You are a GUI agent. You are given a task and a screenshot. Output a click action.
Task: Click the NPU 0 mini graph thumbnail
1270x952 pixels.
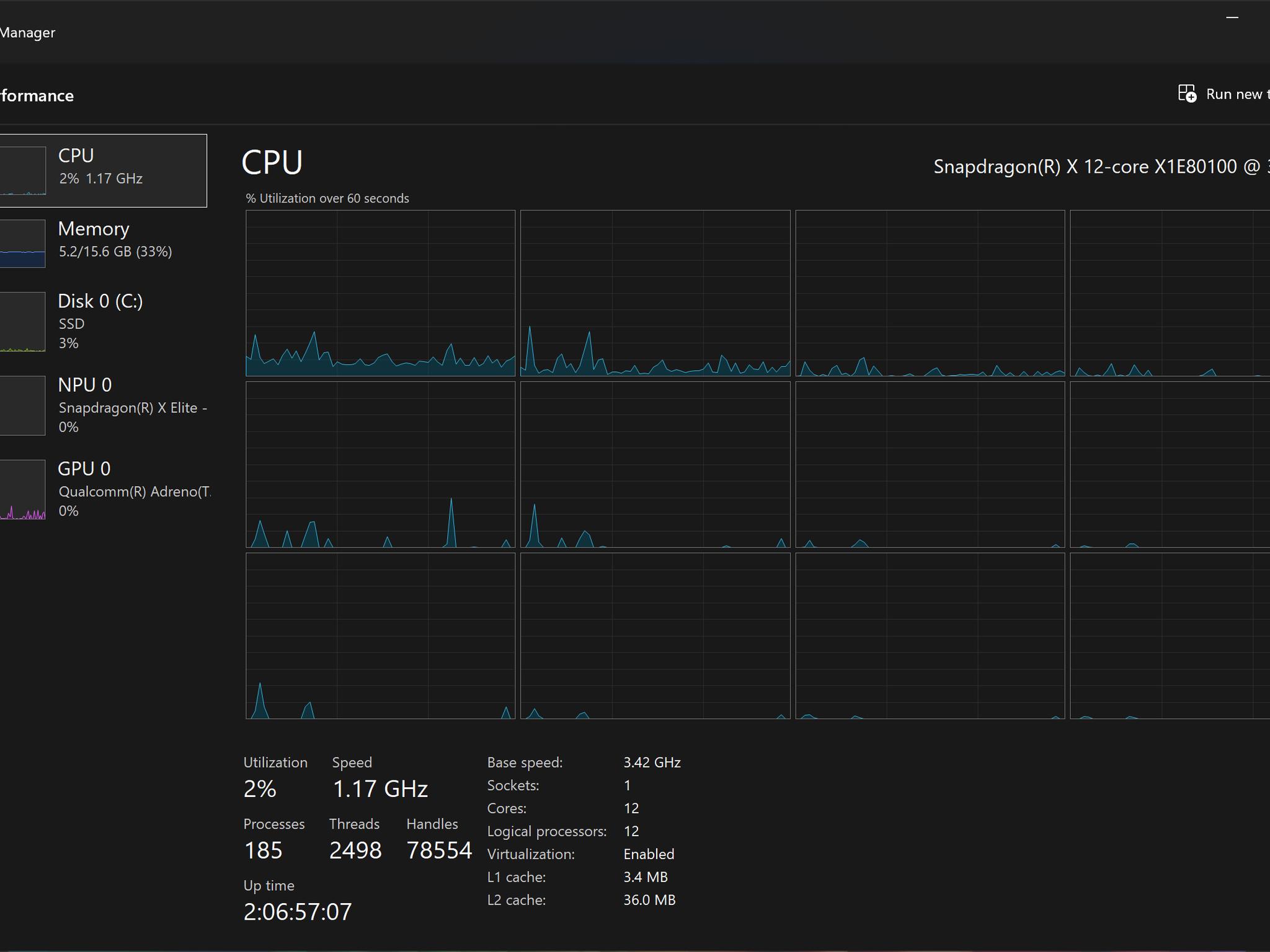click(22, 406)
